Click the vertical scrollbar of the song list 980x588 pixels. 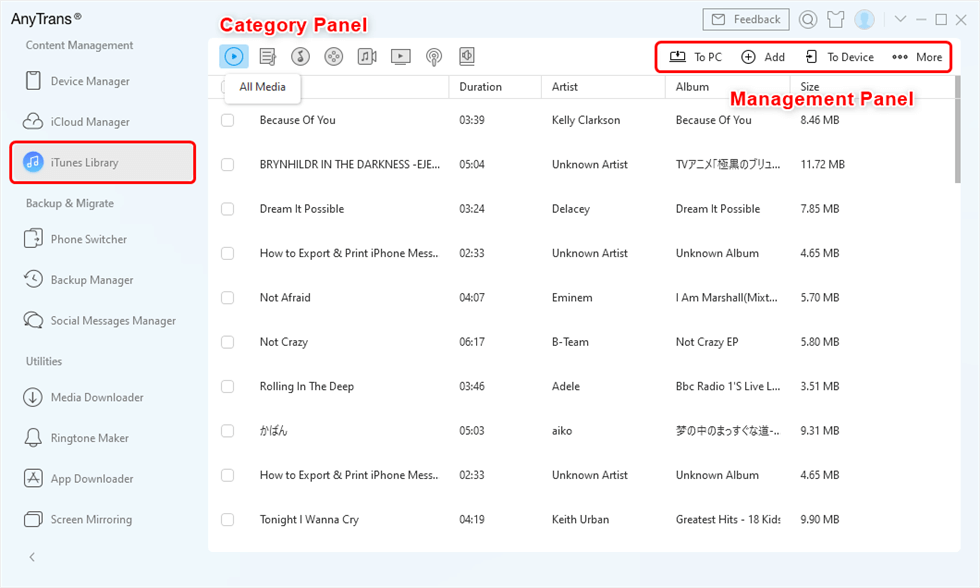(958, 130)
